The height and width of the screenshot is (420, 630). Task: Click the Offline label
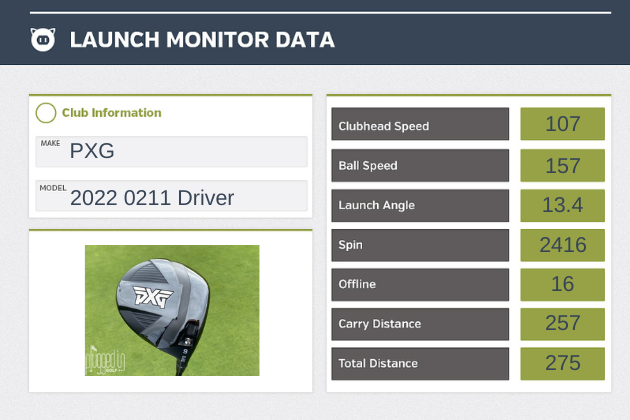[x=420, y=284]
